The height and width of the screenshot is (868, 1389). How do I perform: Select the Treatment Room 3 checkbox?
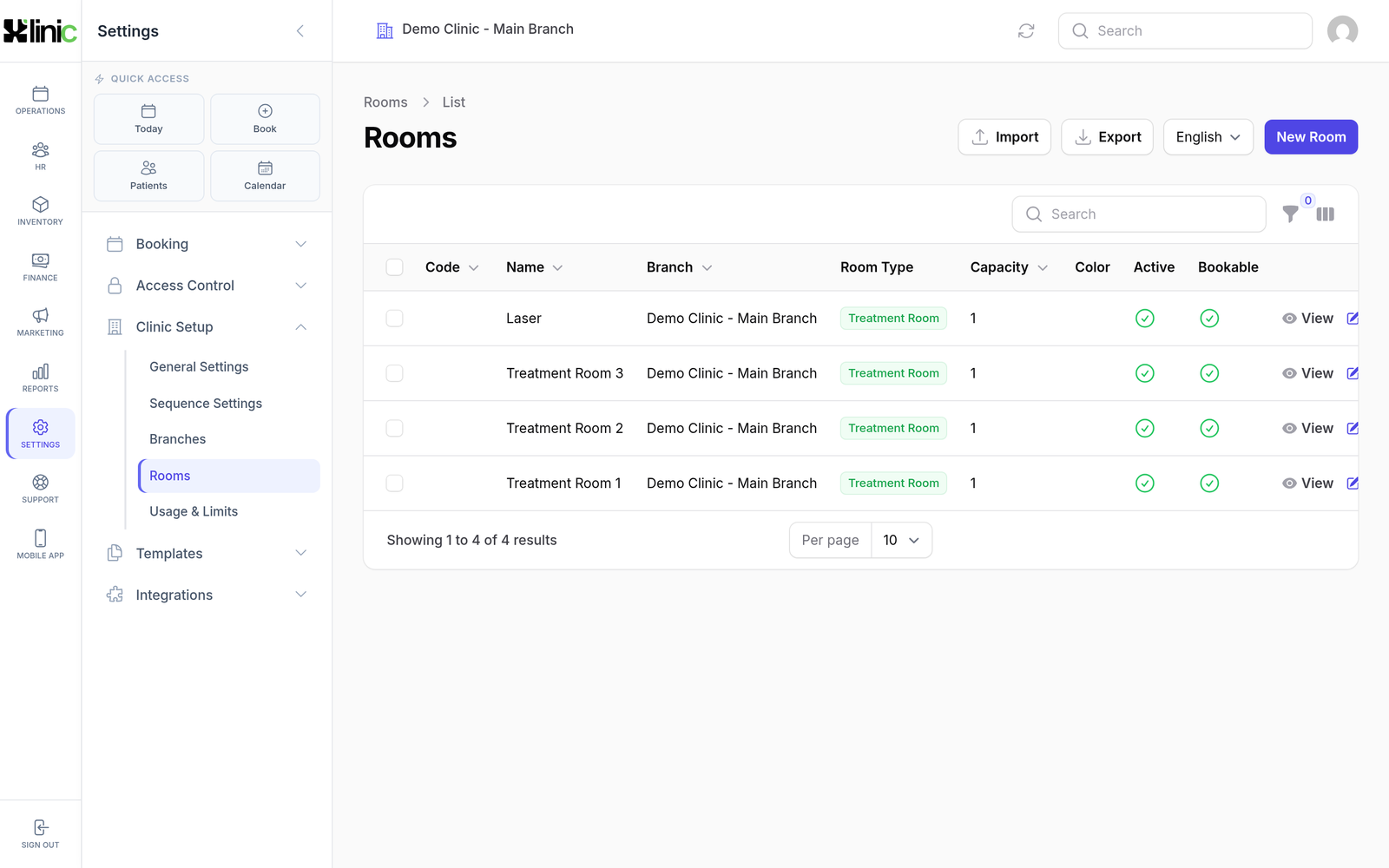(394, 373)
